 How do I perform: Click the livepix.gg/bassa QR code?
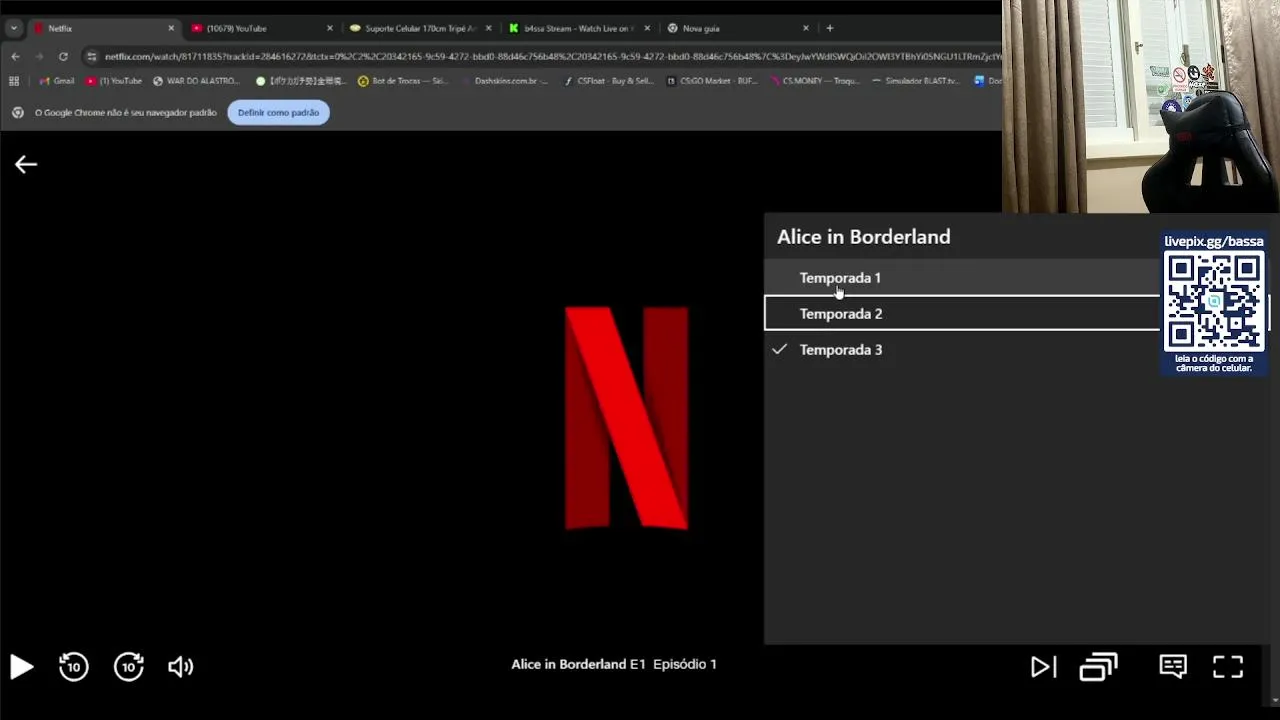[x=1214, y=300]
